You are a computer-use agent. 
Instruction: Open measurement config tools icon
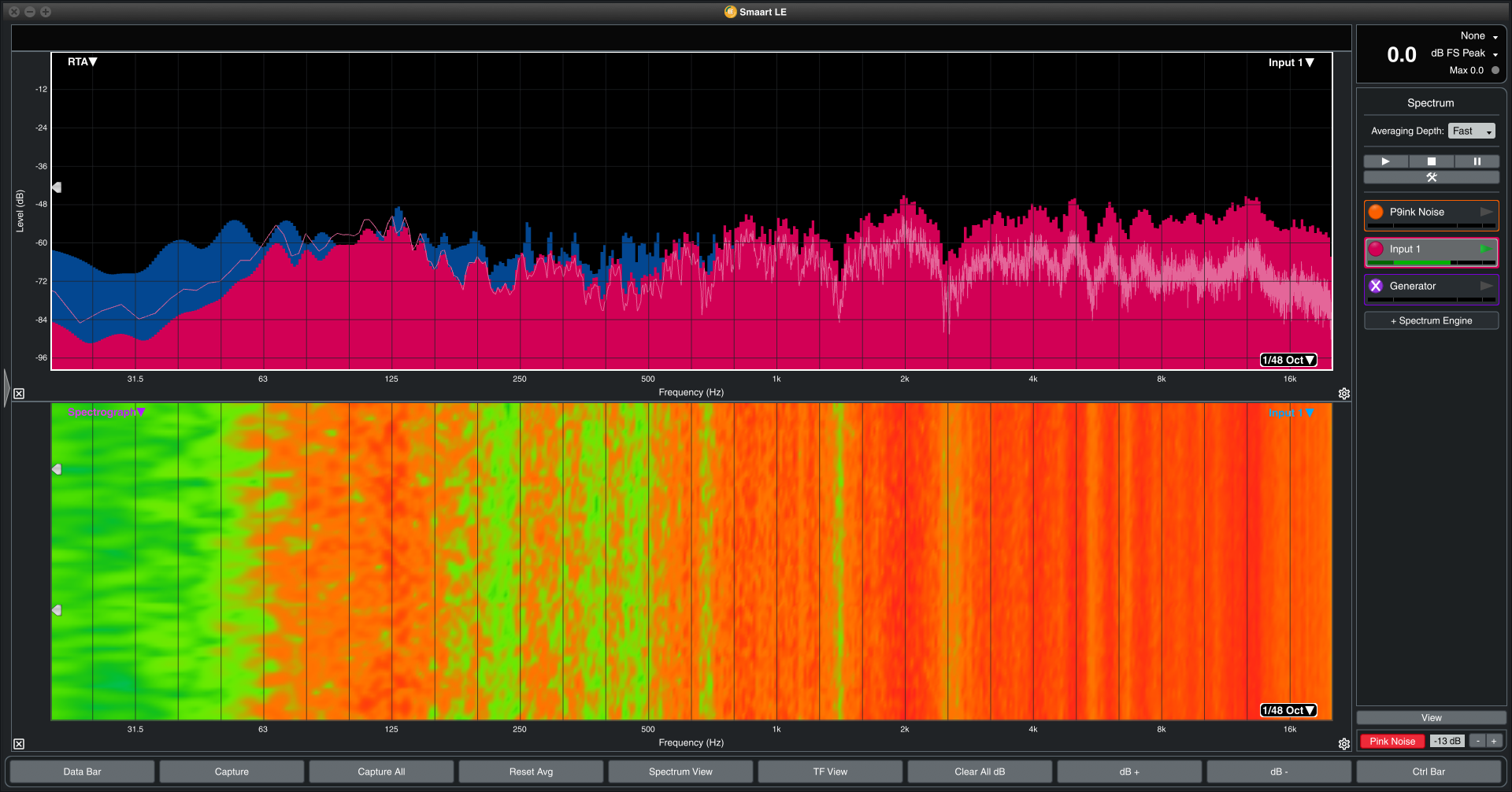click(1431, 177)
